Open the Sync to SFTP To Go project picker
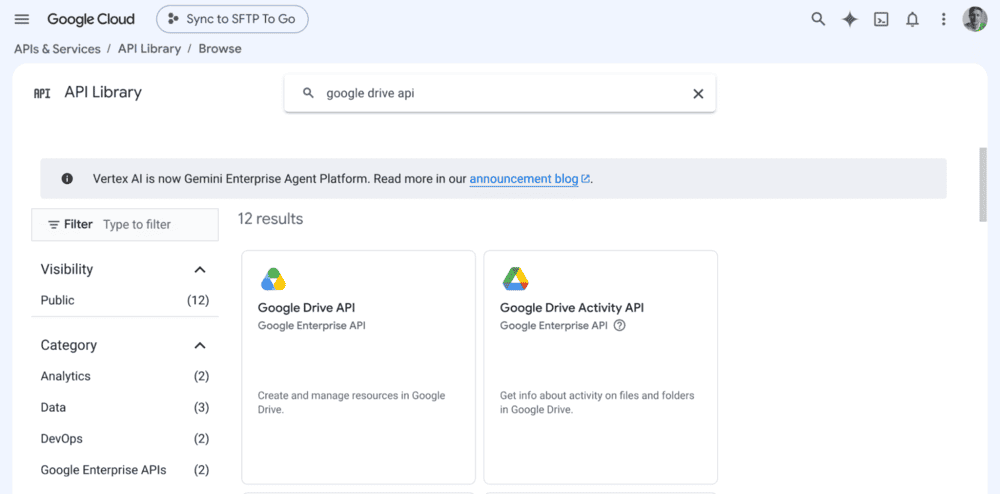Viewport: 1000px width, 494px height. (232, 19)
